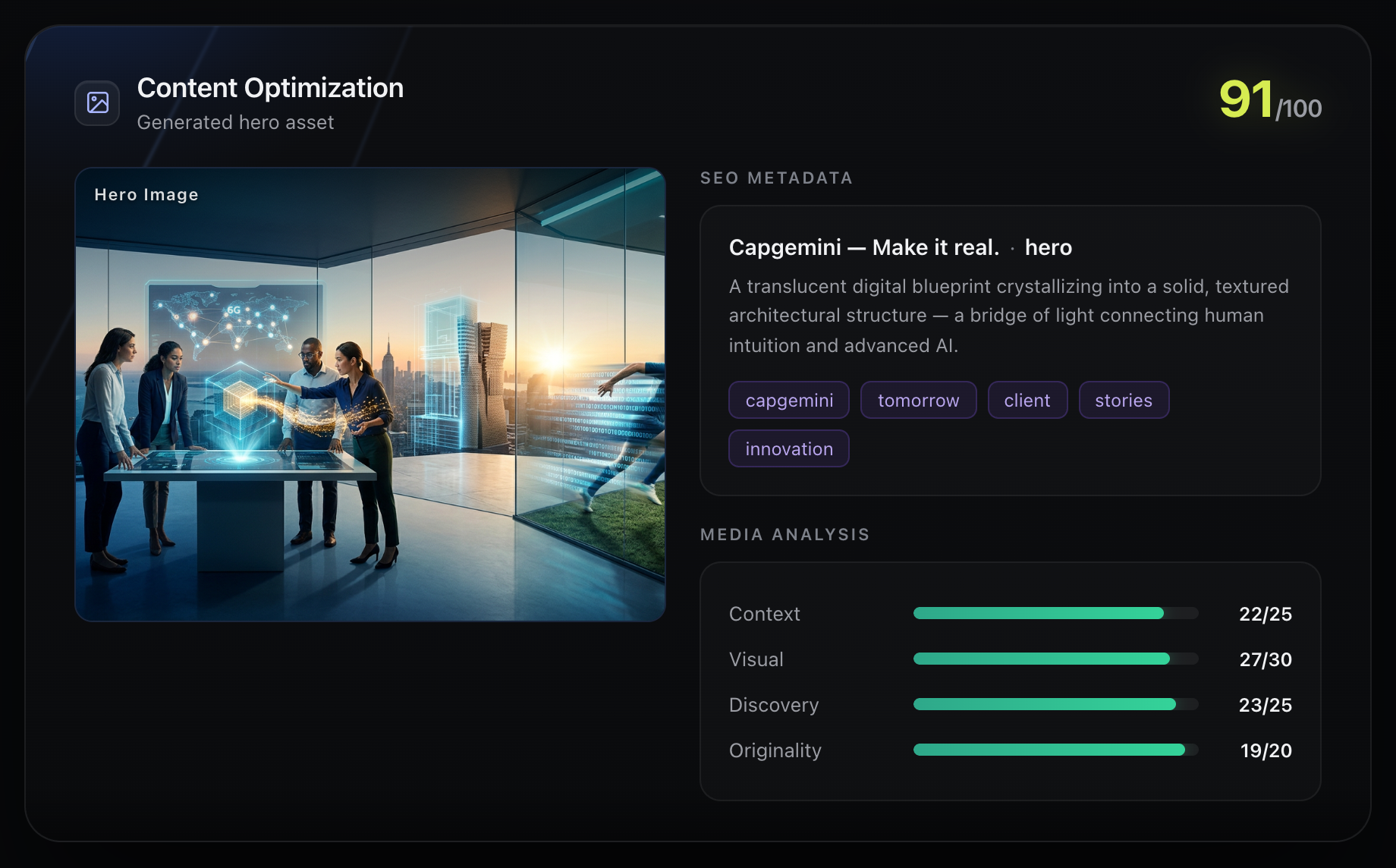This screenshot has height=868, width=1396.
Task: Click the 23/25 Discovery score value
Action: tap(1266, 705)
